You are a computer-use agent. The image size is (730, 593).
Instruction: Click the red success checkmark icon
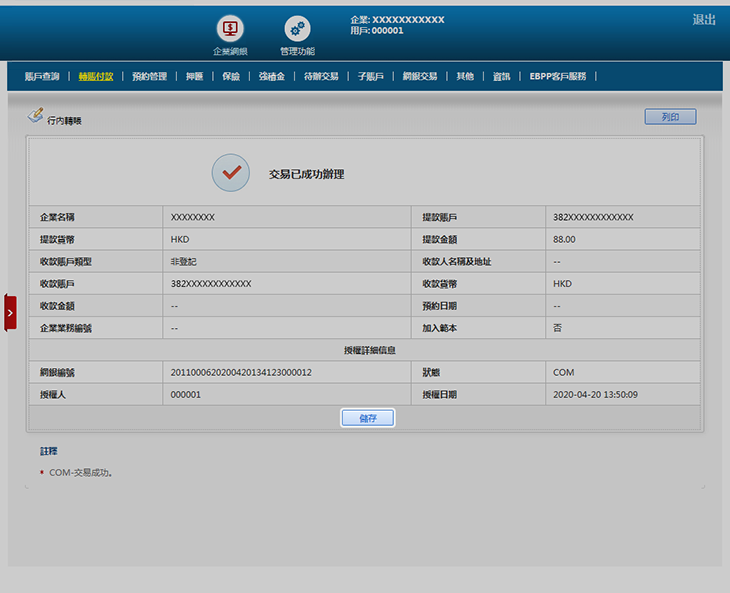231,173
